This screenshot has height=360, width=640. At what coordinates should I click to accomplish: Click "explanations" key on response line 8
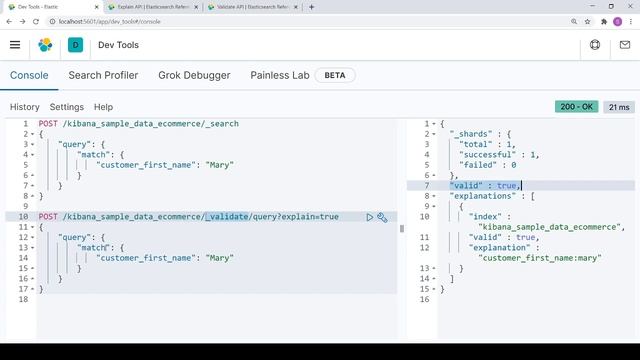pyautogui.click(x=483, y=196)
